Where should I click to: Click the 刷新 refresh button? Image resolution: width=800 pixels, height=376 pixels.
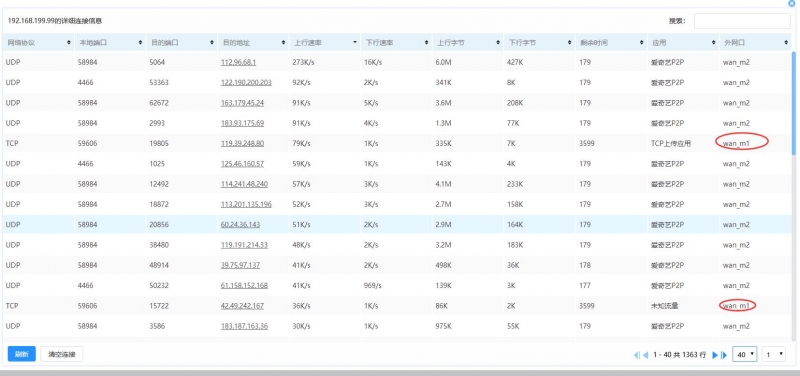pos(21,354)
